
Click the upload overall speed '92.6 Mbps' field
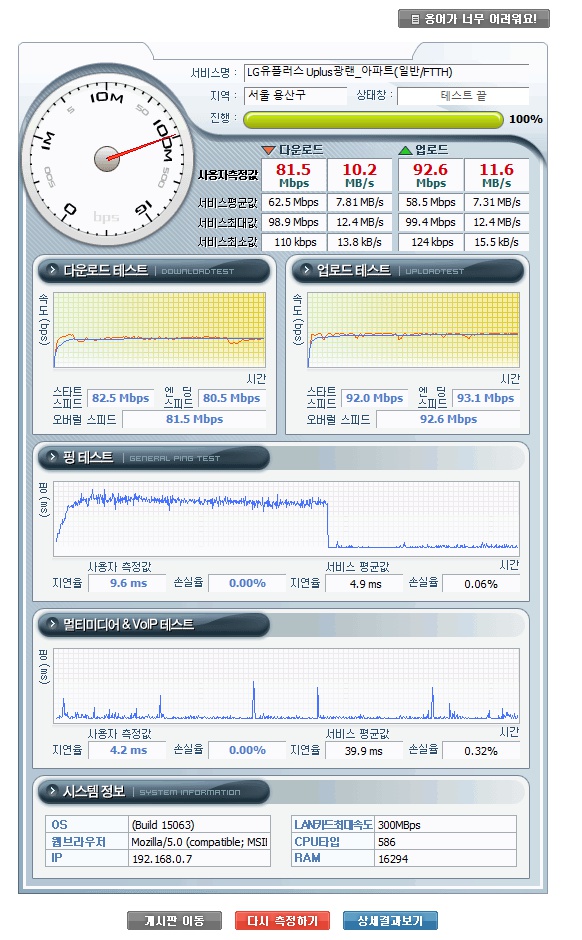(x=448, y=419)
